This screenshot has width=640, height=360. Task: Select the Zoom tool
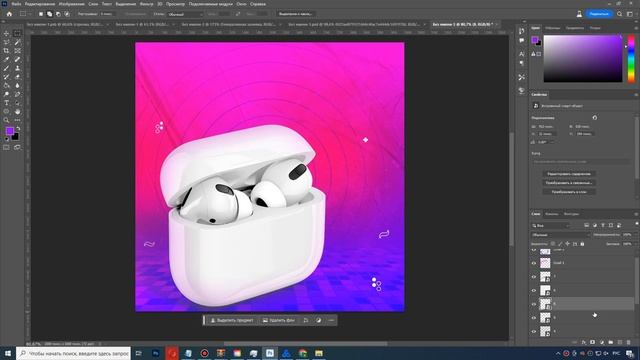(6, 120)
